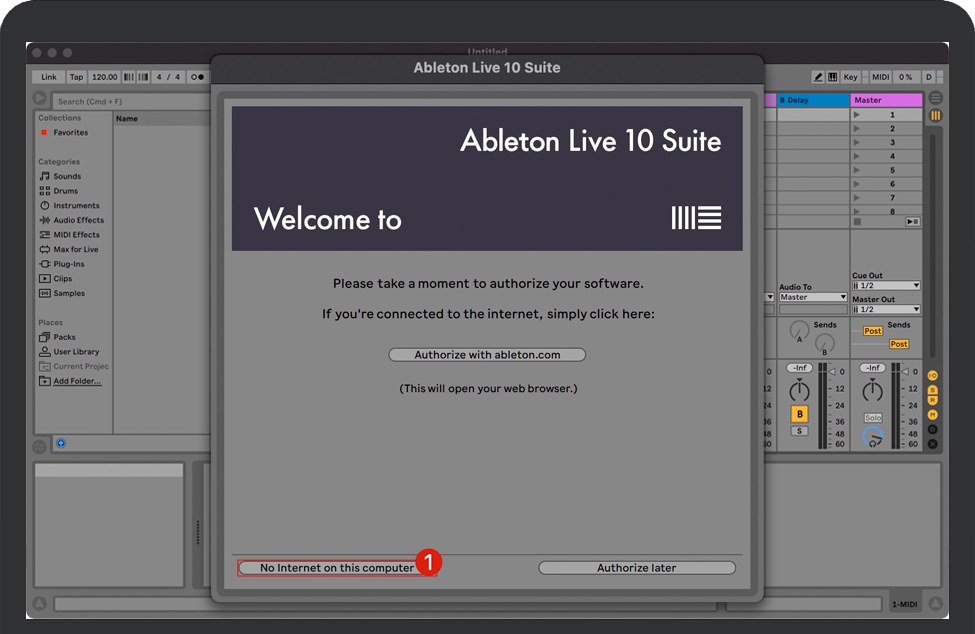Open Sounds category in browser

pos(67,176)
